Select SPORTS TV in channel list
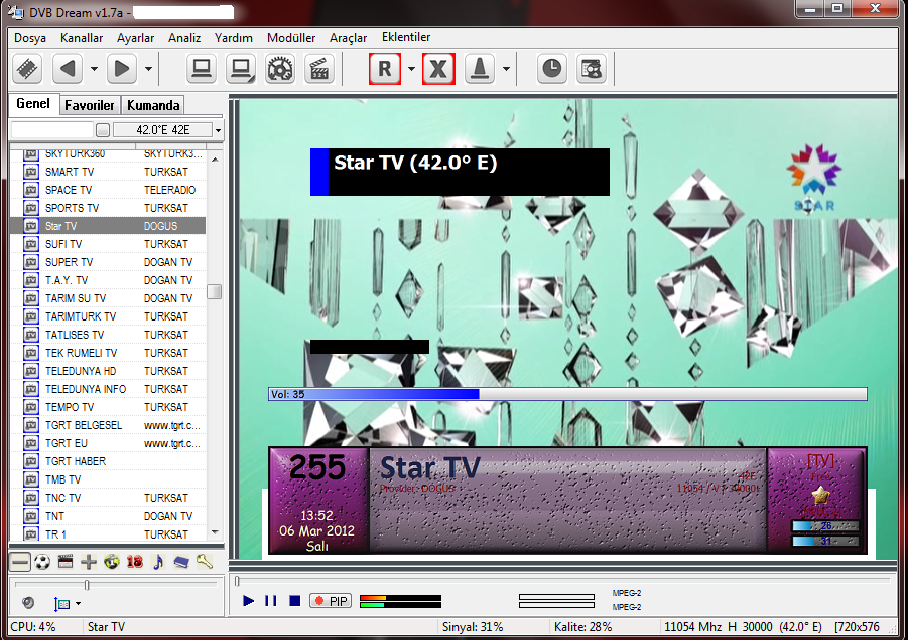This screenshot has width=908, height=640. pos(108,208)
